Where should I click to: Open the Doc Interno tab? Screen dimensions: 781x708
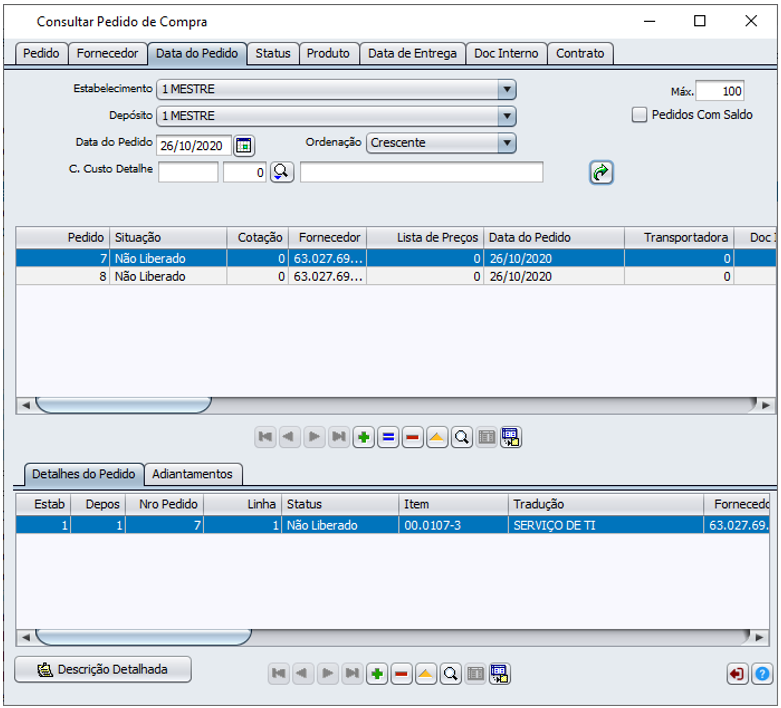(506, 53)
